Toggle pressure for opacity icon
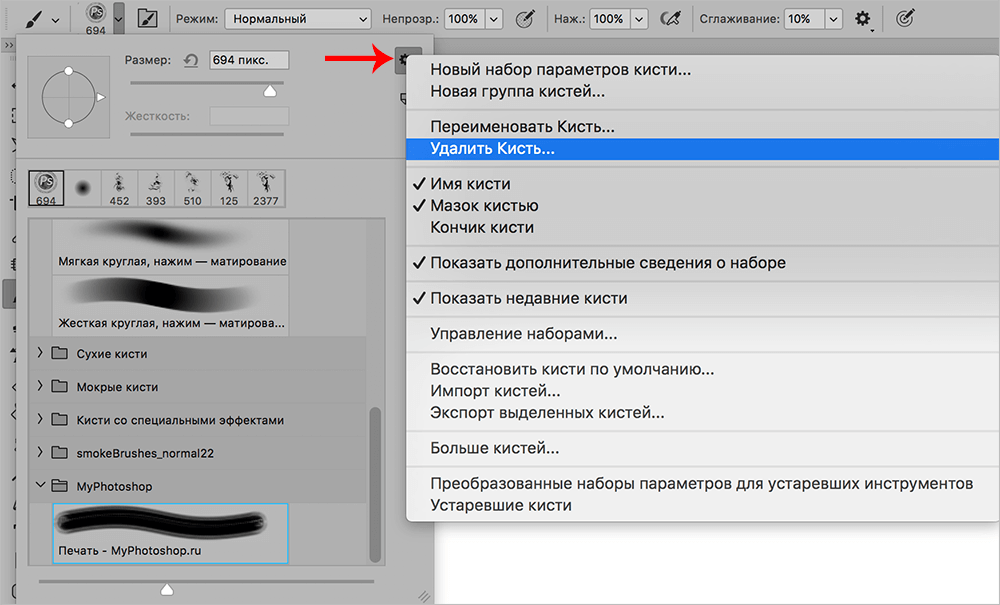 [523, 19]
